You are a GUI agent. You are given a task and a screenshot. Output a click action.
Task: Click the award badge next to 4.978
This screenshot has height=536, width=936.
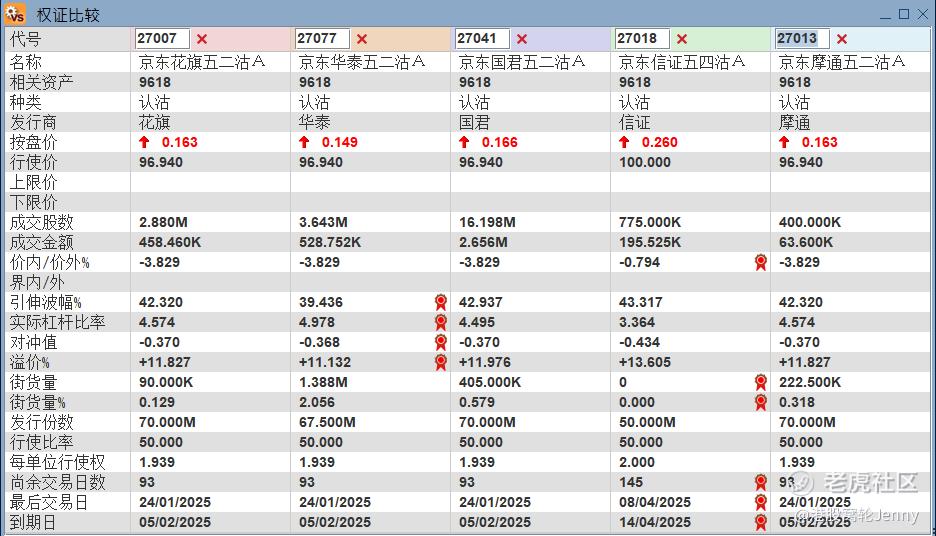point(441,322)
